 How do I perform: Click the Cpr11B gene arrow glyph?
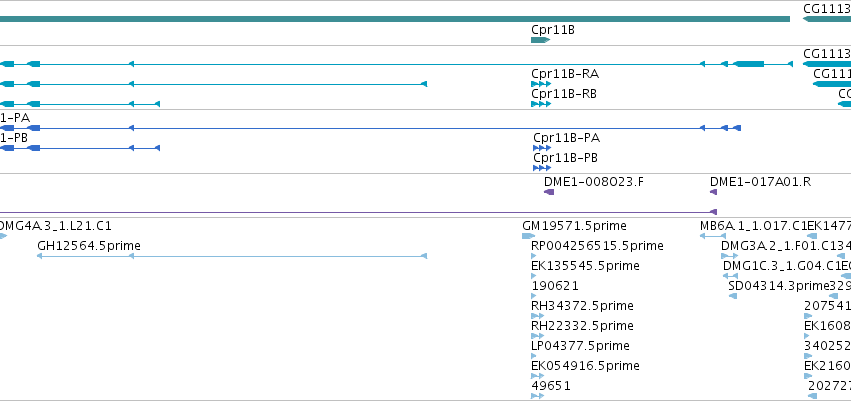tap(541, 40)
